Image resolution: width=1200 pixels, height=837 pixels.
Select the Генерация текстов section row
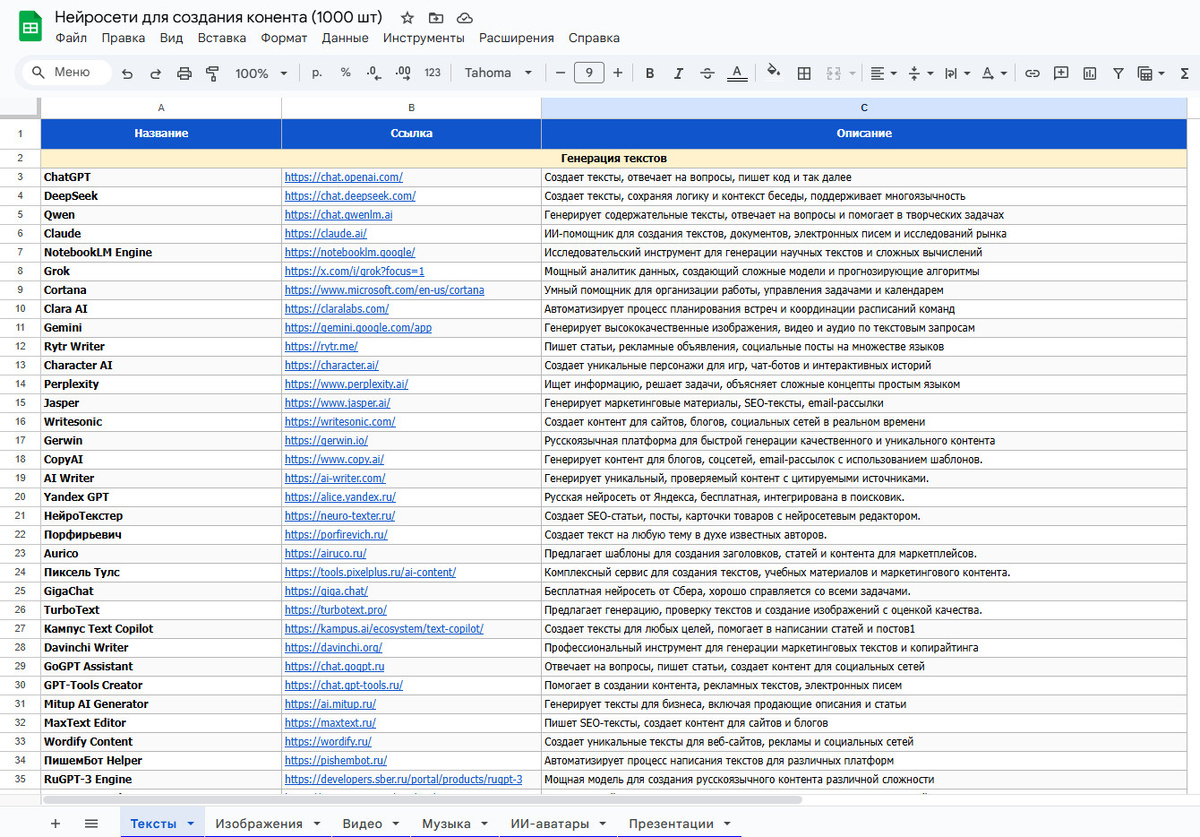pyautogui.click(x=614, y=158)
